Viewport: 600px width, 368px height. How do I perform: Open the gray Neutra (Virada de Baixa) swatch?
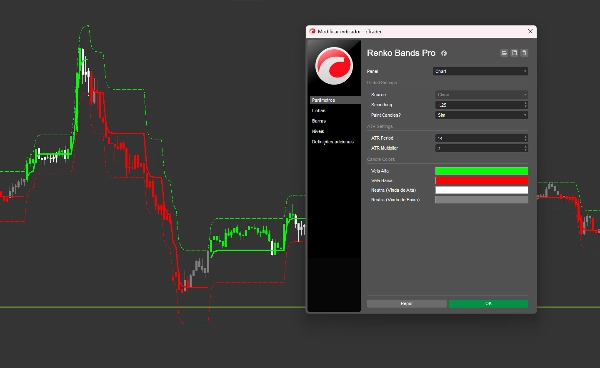(481, 200)
